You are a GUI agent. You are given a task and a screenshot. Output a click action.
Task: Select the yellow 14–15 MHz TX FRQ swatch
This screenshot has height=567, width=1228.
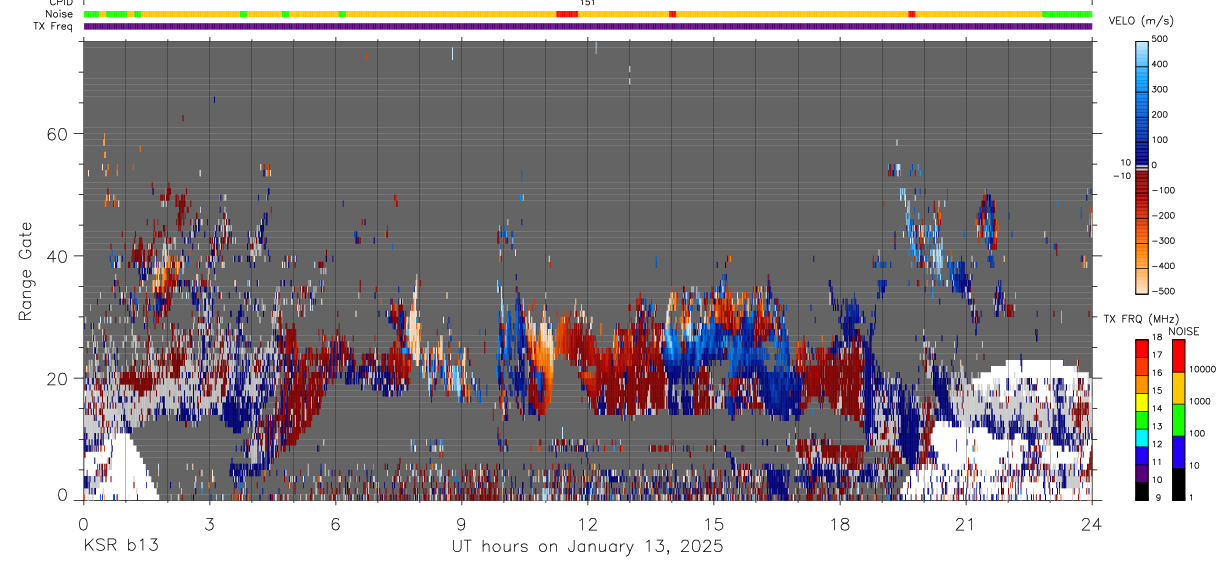[x=1141, y=401]
